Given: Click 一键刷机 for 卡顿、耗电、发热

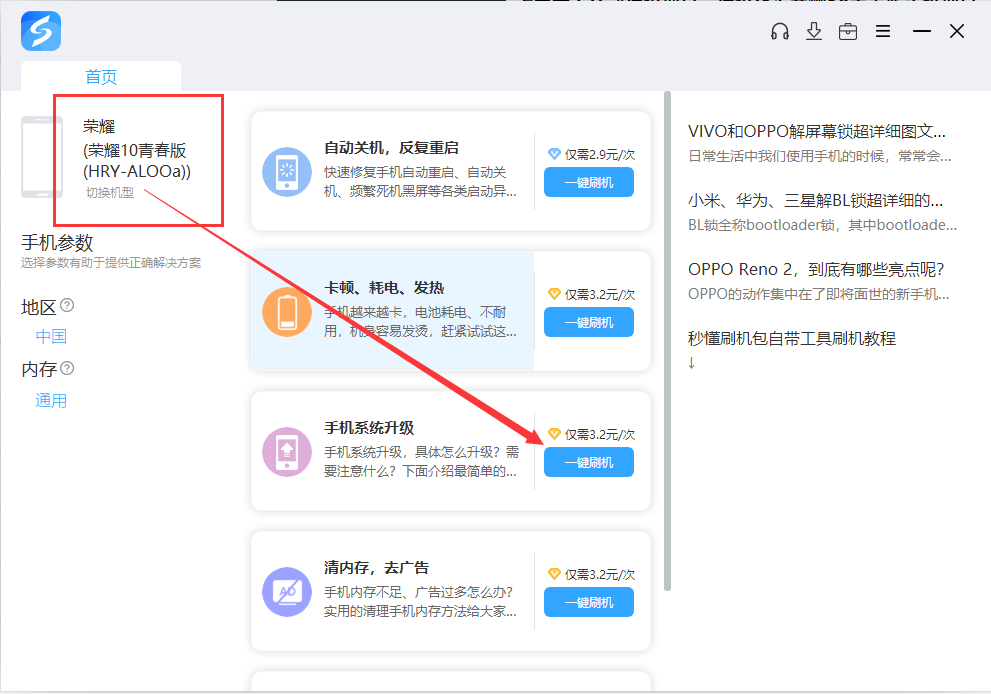Looking at the screenshot, I should 589,322.
